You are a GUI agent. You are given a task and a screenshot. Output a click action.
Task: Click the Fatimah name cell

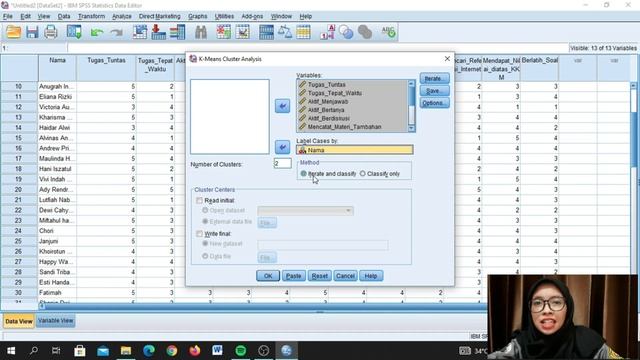tap(57, 293)
